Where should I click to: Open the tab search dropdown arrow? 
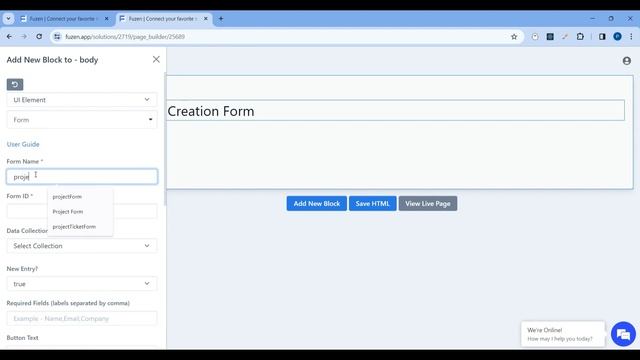(x=8, y=19)
